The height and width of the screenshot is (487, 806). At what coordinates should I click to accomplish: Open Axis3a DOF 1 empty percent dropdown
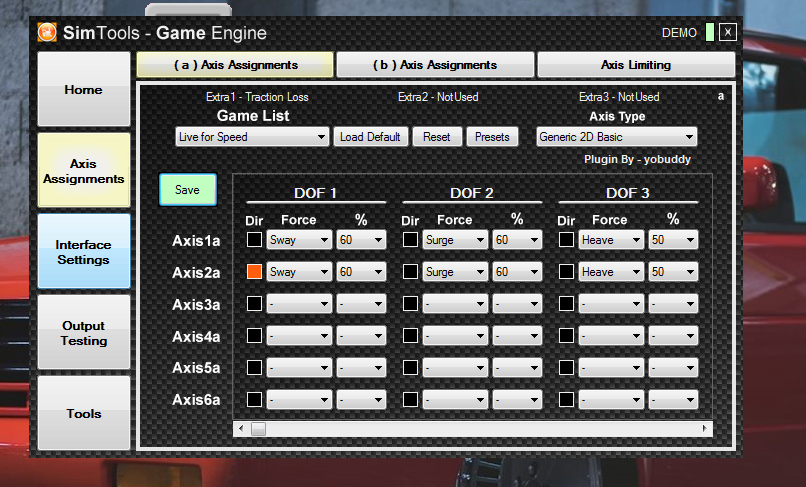tap(361, 303)
